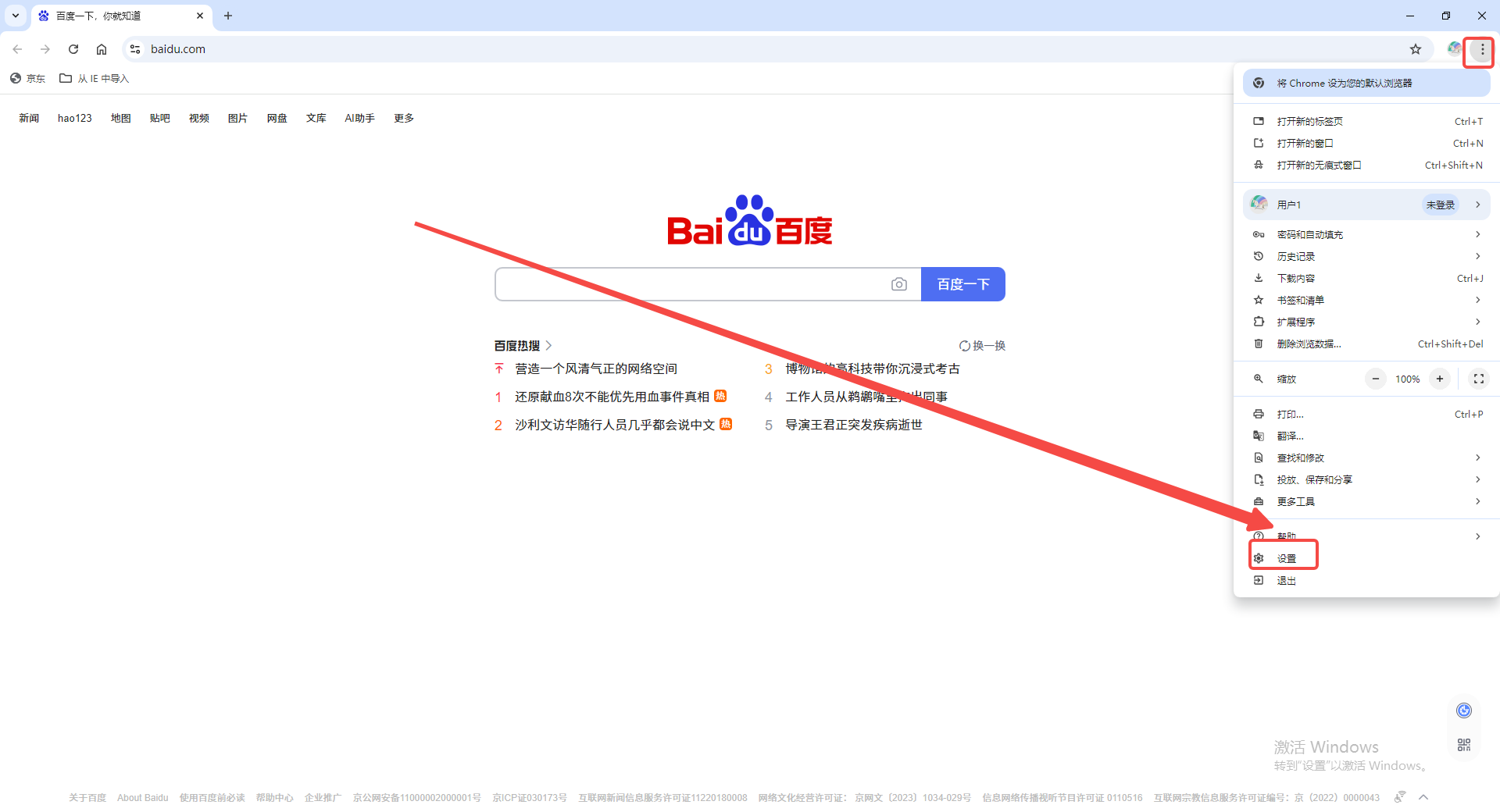Image resolution: width=1500 pixels, height=812 pixels.
Task: Open a new tab with plus button
Action: pyautogui.click(x=228, y=16)
